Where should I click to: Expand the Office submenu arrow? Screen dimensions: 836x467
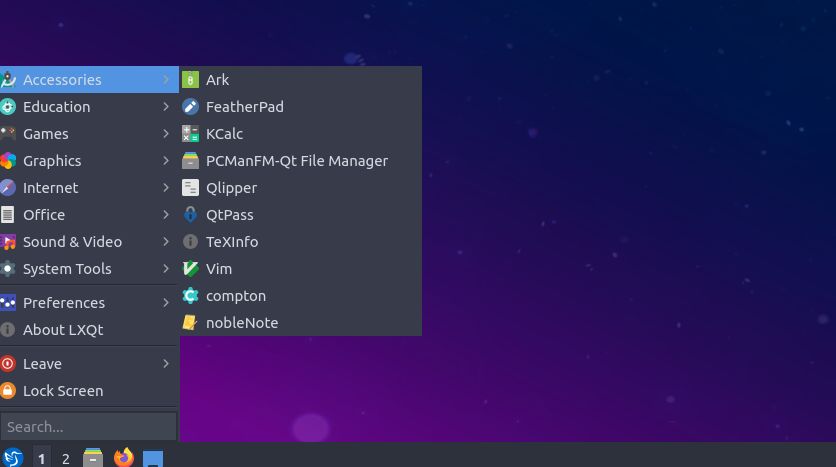[x=166, y=214]
